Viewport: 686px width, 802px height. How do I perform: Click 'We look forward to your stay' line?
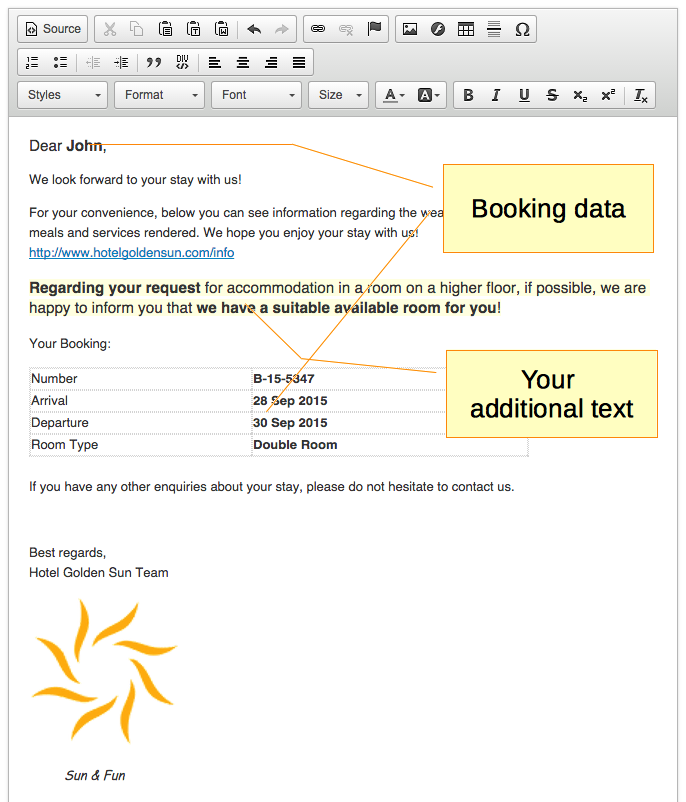click(x=135, y=180)
